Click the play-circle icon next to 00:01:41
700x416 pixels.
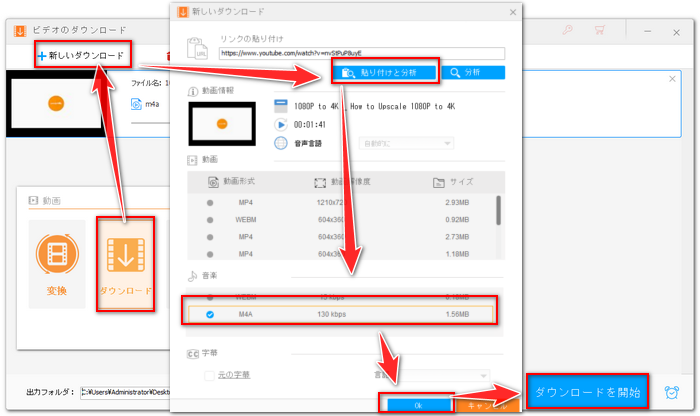coord(281,124)
